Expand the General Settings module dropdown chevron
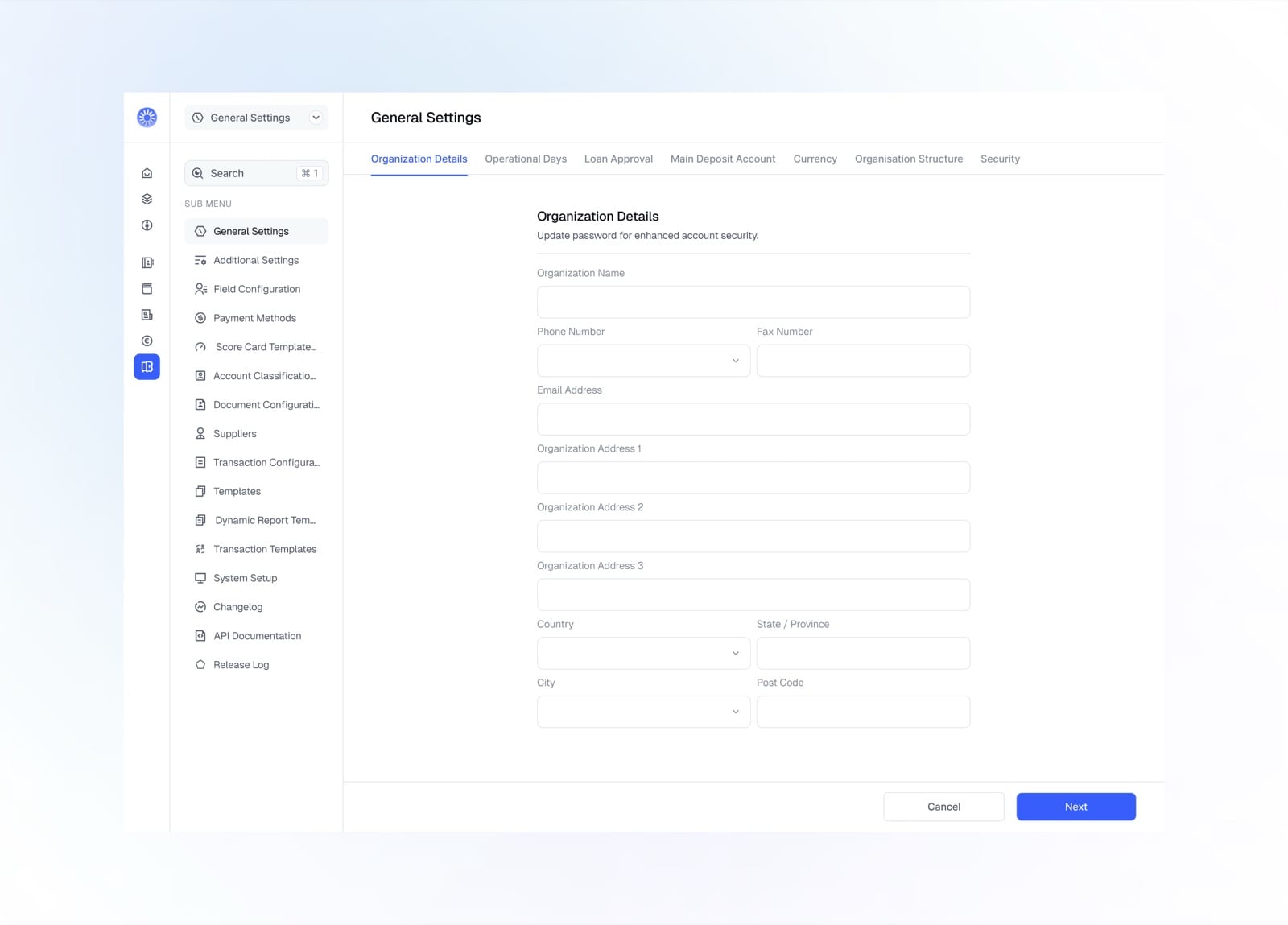This screenshot has width=1288, height=925. 316,118
